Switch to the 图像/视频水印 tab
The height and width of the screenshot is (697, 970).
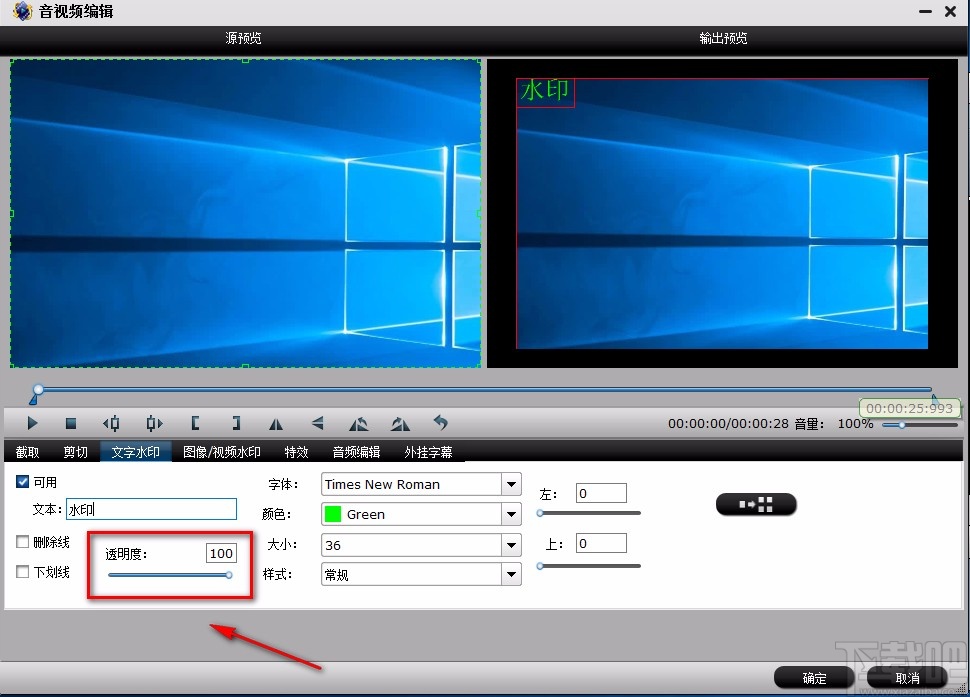[222, 451]
